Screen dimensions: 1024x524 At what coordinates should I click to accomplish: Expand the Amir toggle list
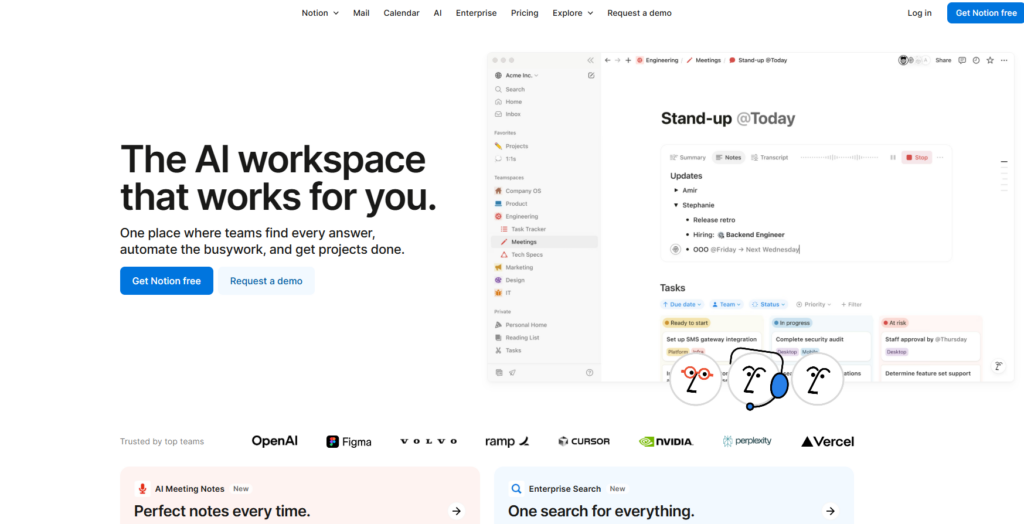[x=677, y=190]
